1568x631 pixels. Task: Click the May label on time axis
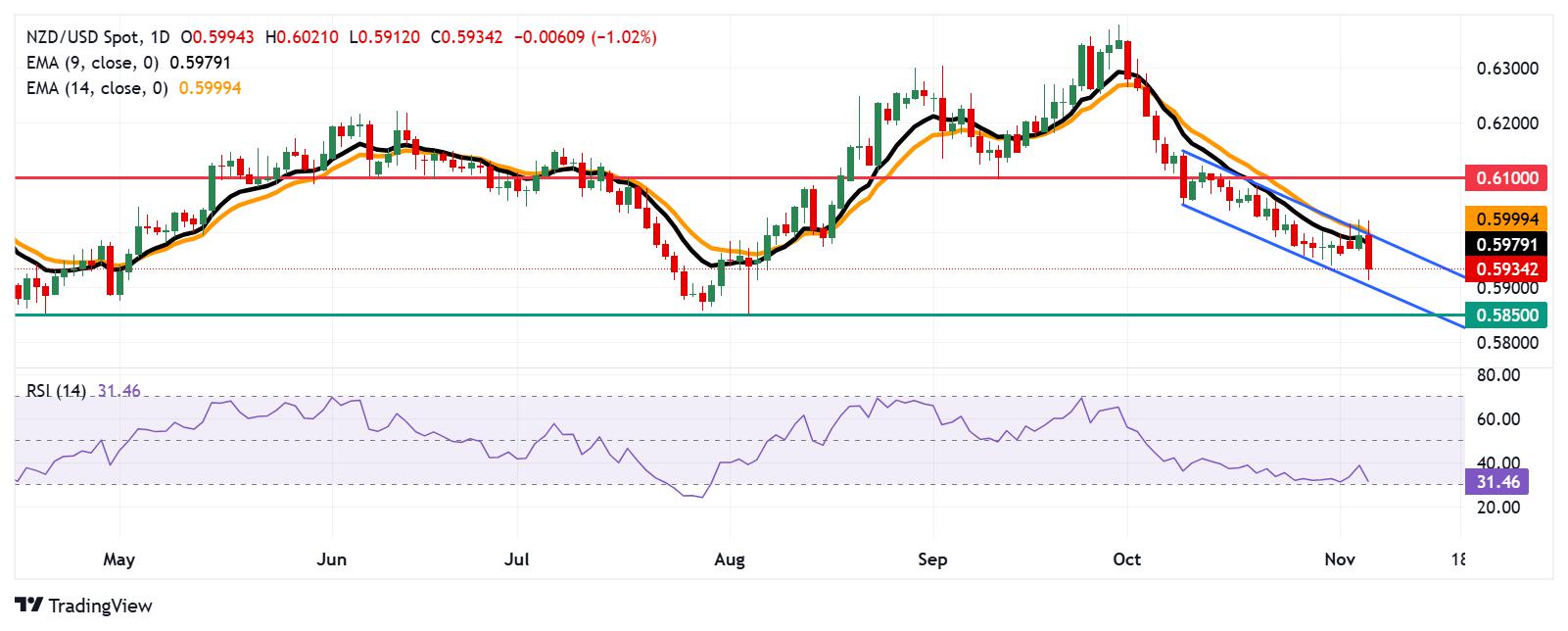point(119,559)
